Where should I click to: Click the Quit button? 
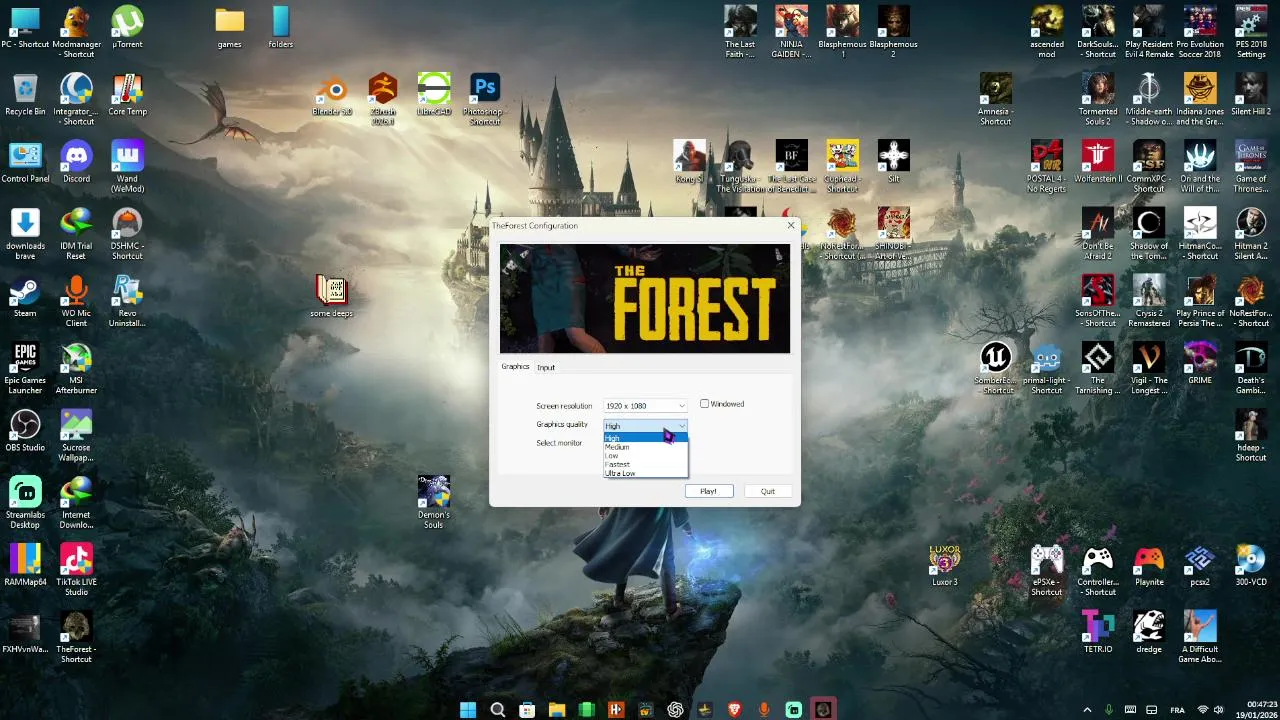pyautogui.click(x=767, y=491)
